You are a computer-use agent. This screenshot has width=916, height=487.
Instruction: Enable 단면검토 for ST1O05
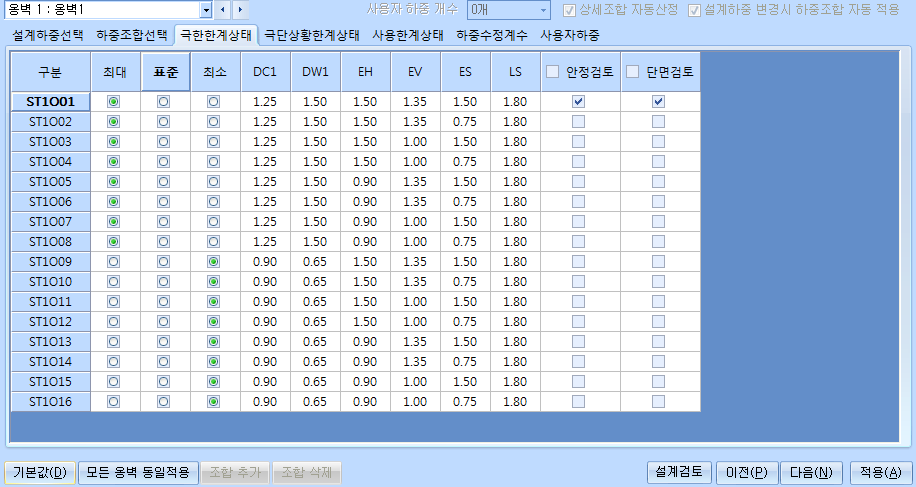(x=658, y=182)
